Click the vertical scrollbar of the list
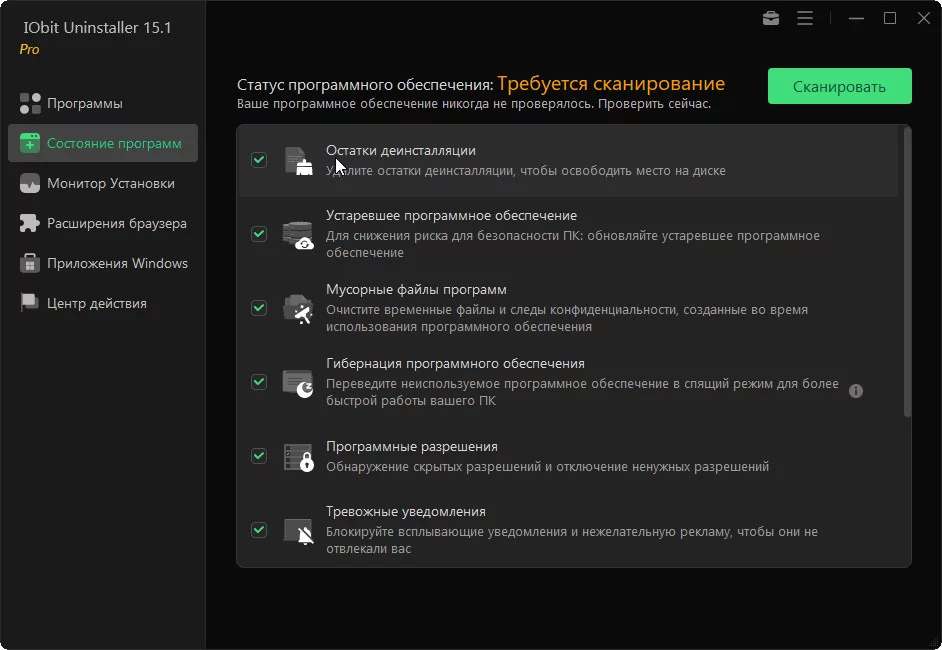Viewport: 942px width, 650px height. coord(907,270)
